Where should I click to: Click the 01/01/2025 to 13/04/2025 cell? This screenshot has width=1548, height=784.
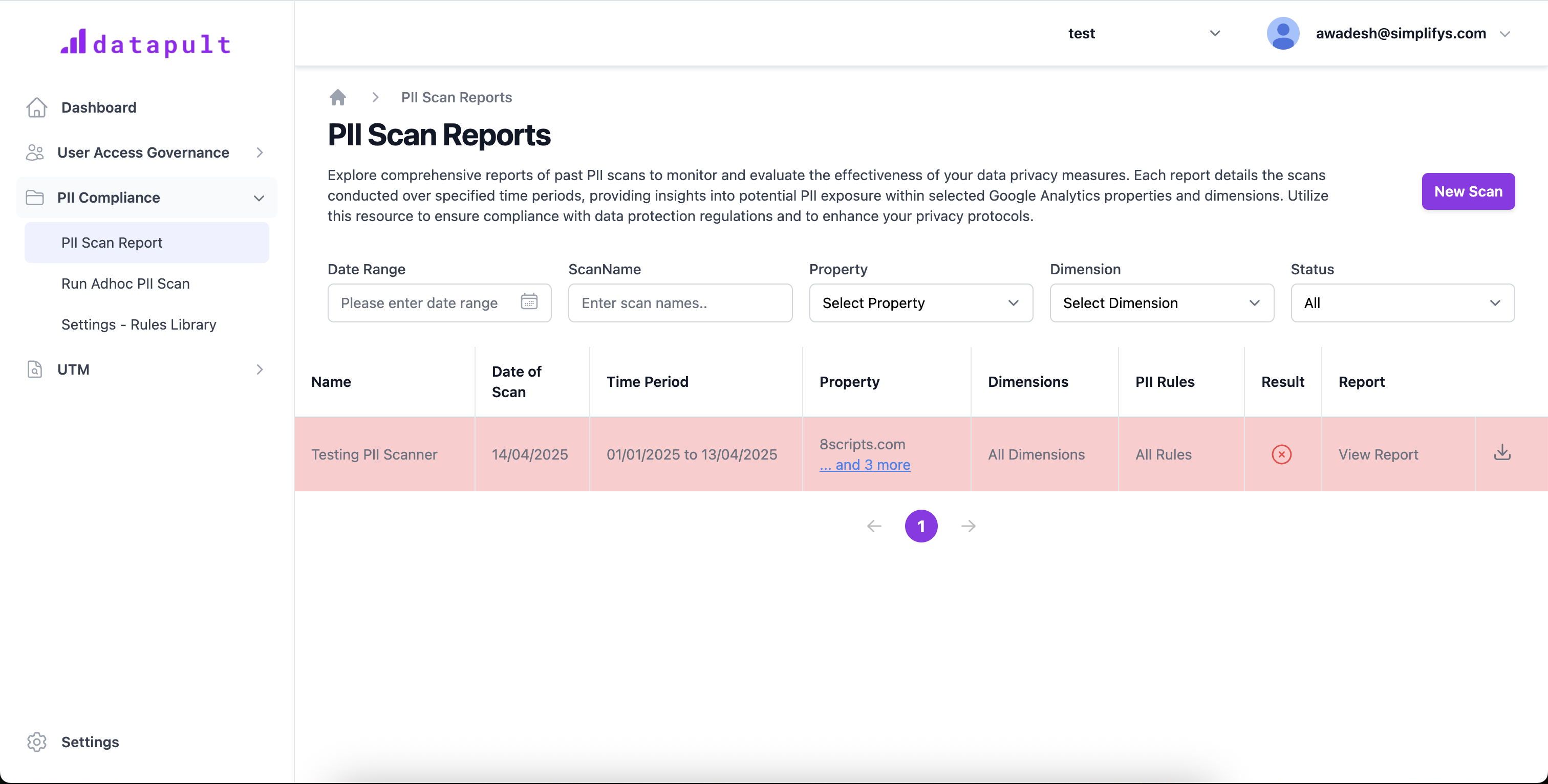click(x=692, y=455)
